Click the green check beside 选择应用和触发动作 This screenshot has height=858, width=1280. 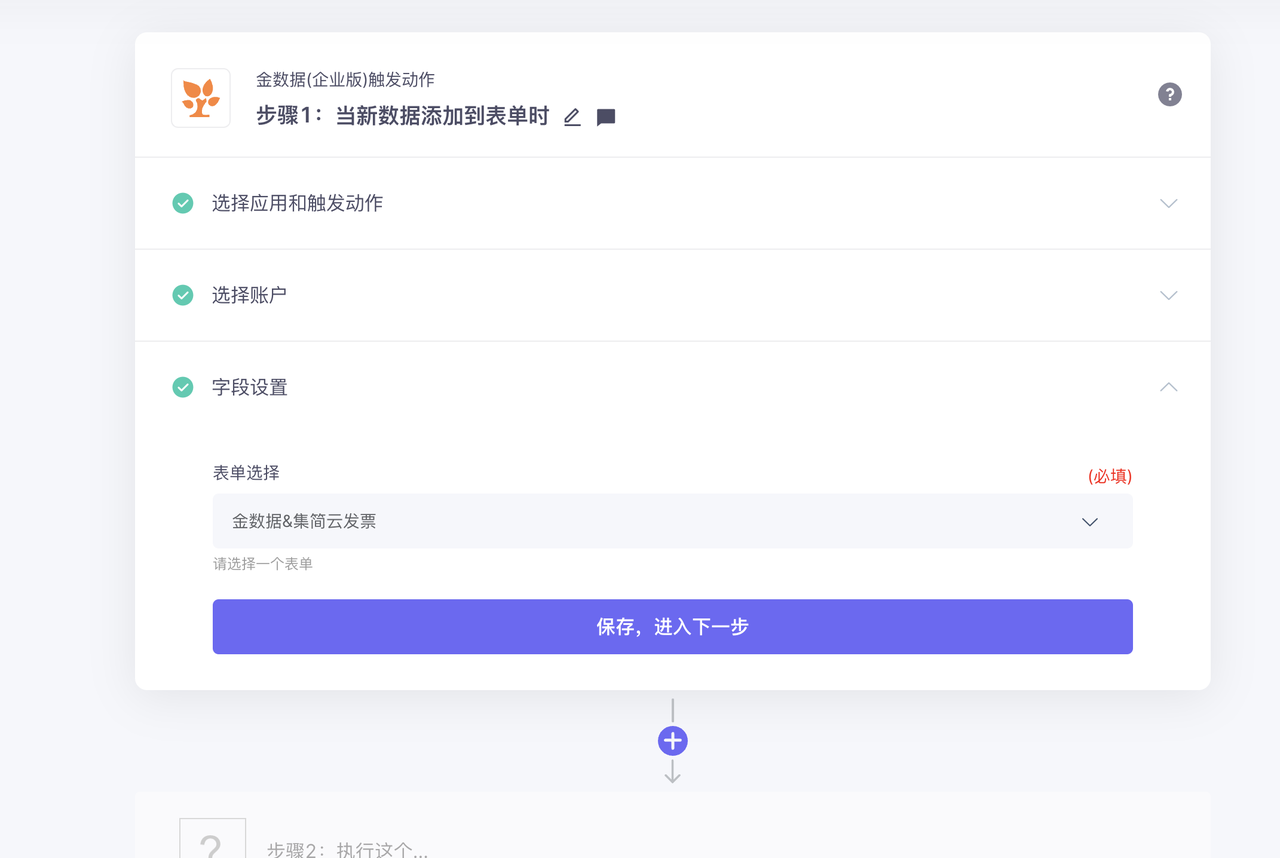(x=183, y=203)
